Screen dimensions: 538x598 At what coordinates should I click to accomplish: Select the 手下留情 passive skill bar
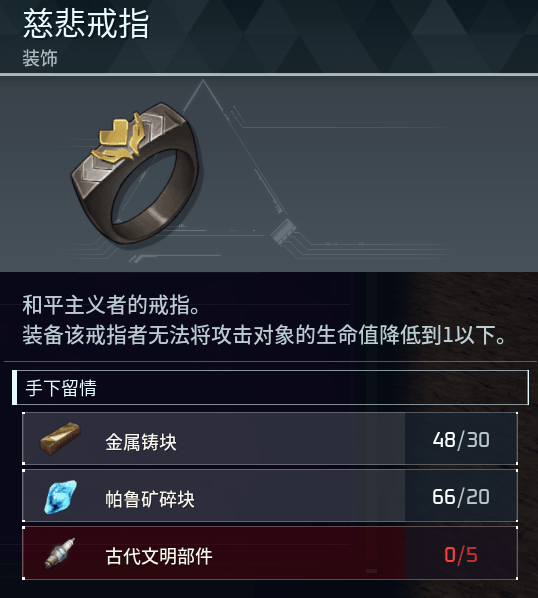tap(270, 387)
